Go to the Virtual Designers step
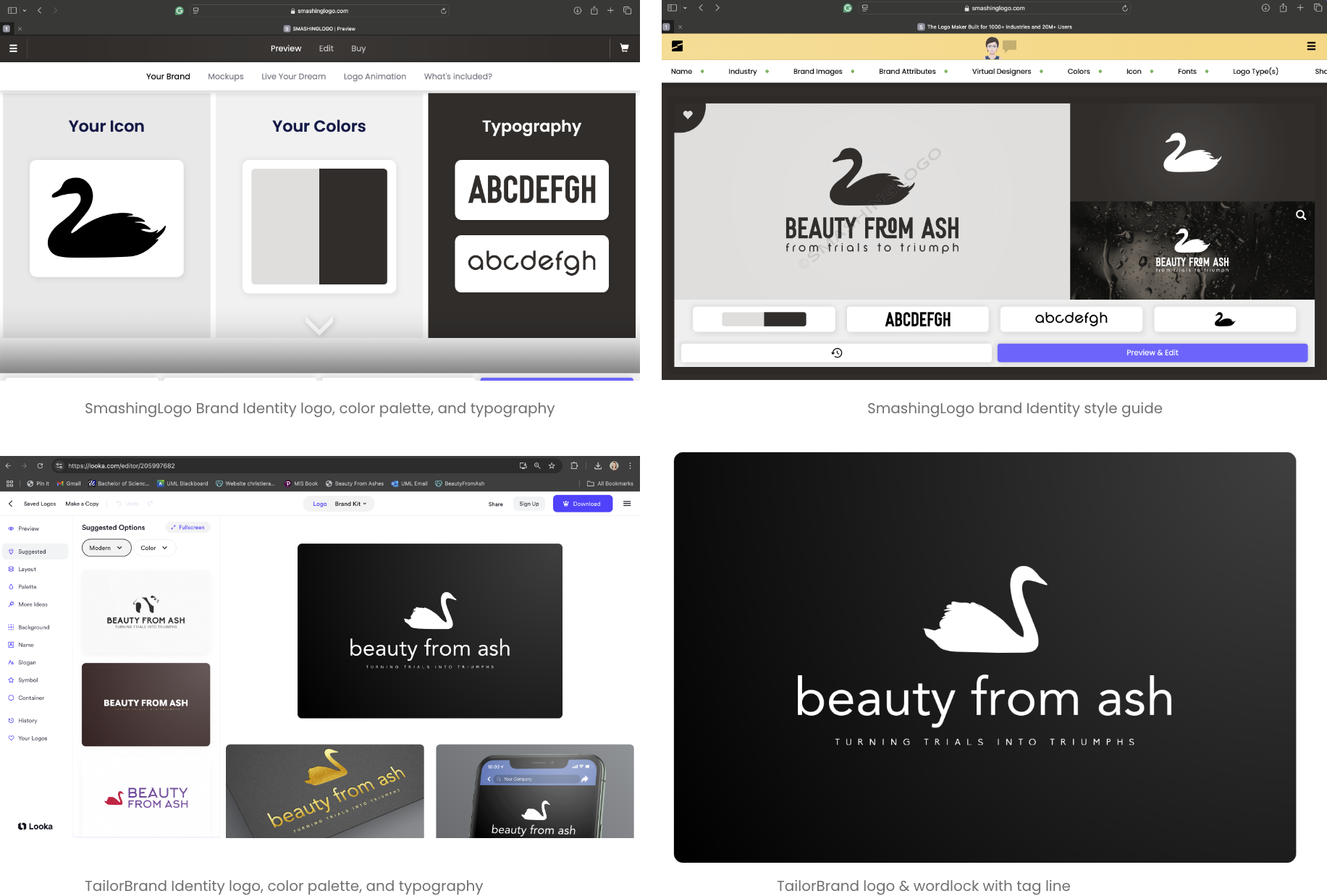Screen dimensions: 1327x896 1001,72
